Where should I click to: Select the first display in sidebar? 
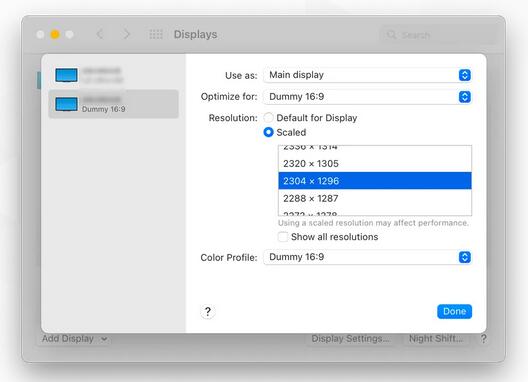tap(113, 75)
